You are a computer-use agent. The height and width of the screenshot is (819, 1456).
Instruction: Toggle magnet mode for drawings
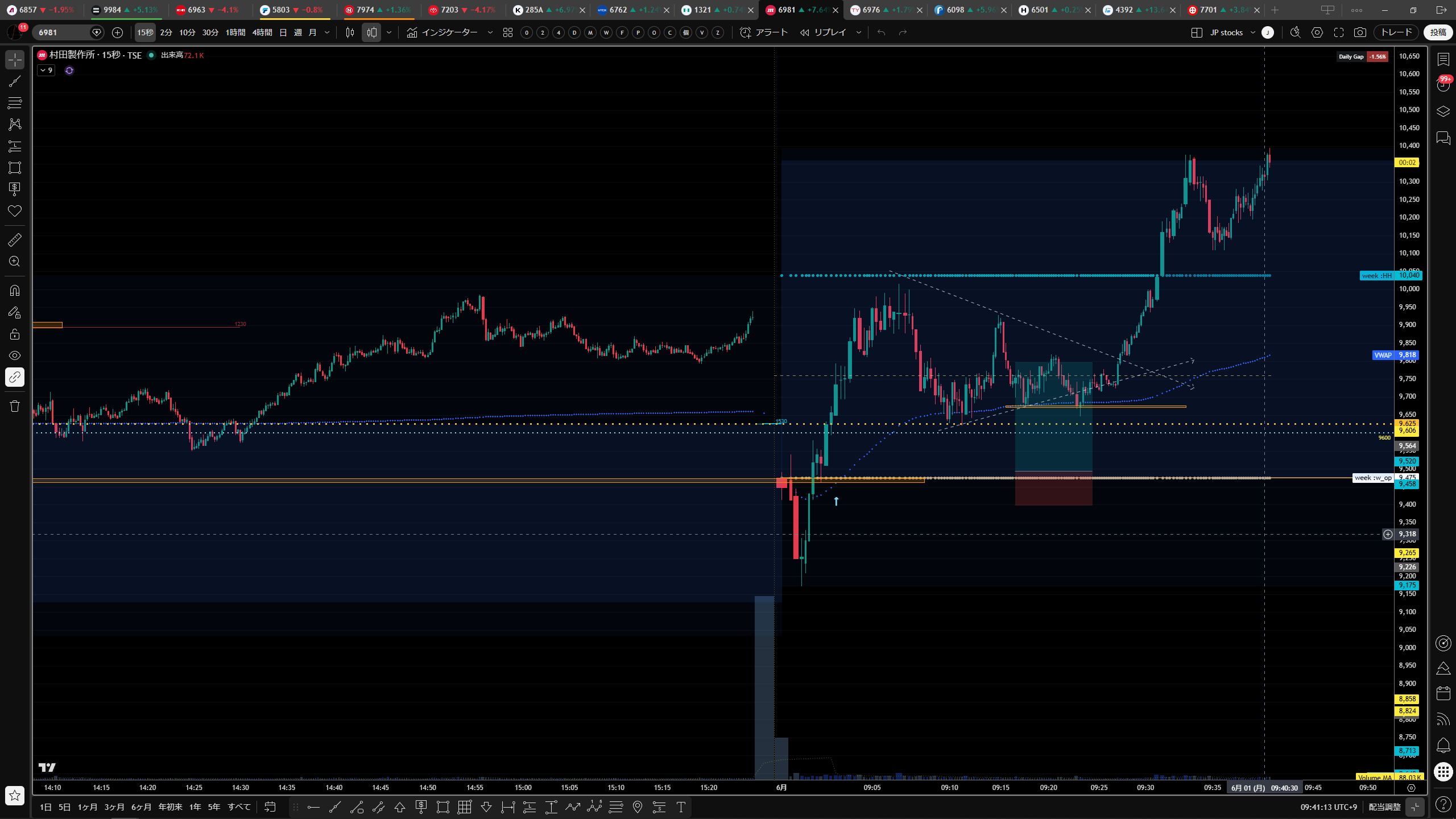tap(15, 291)
